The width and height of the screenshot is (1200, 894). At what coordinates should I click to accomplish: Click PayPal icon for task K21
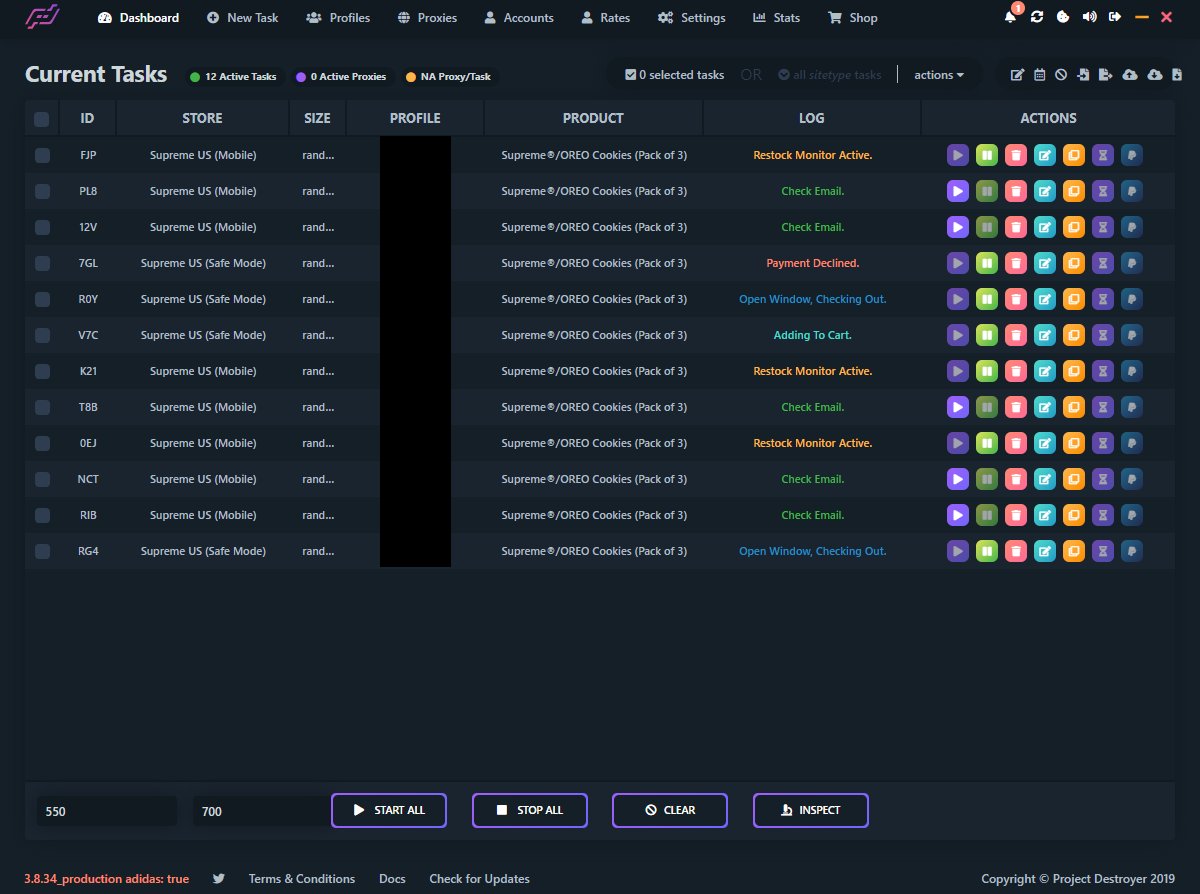pos(1132,371)
